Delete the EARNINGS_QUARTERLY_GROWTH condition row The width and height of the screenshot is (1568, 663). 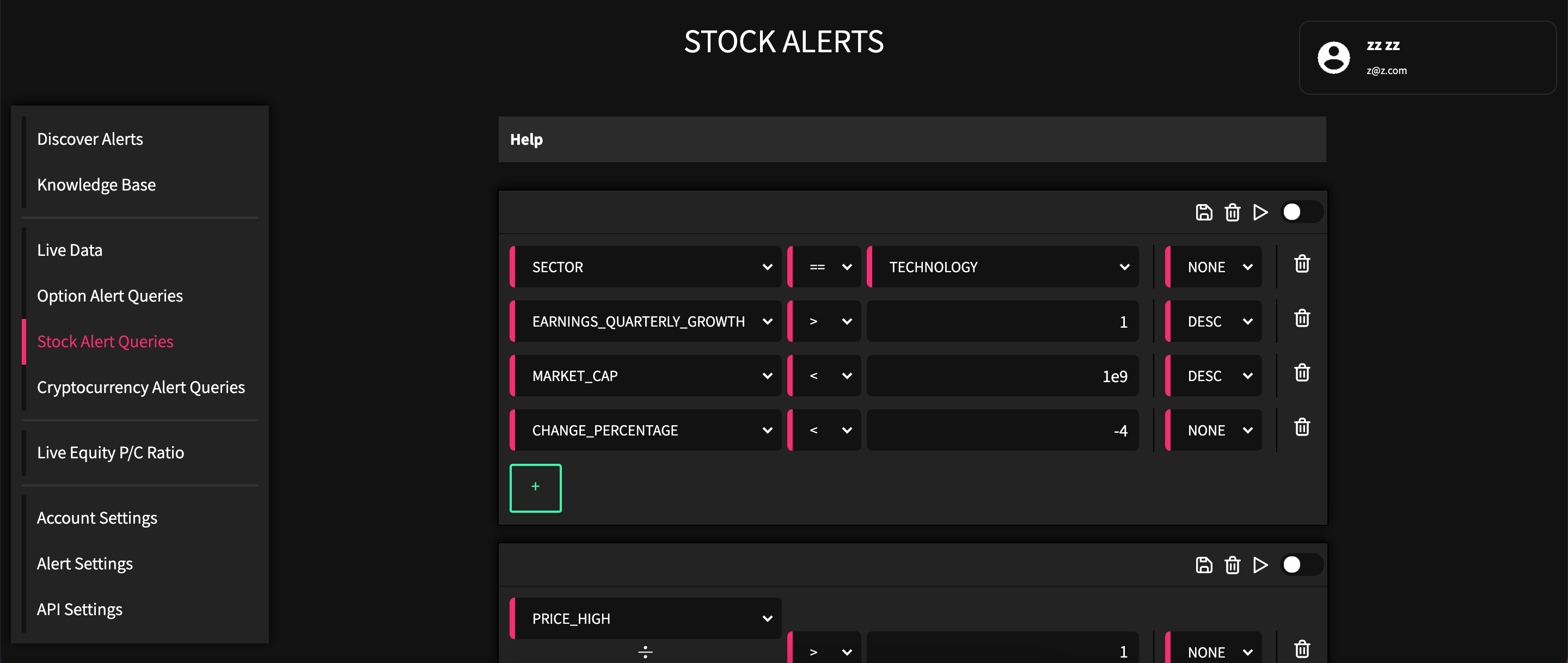point(1301,318)
